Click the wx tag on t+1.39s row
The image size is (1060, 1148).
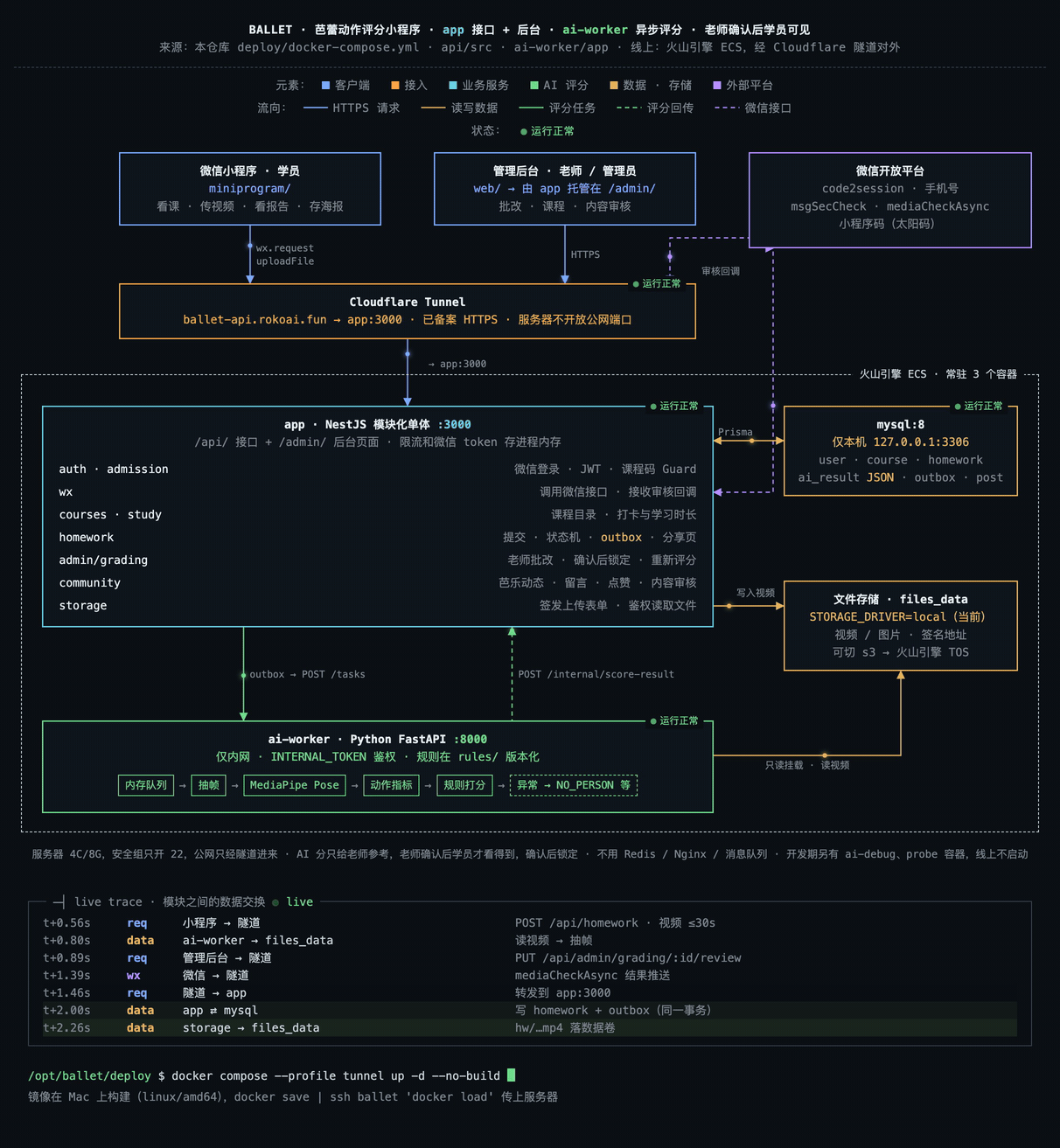pos(133,975)
